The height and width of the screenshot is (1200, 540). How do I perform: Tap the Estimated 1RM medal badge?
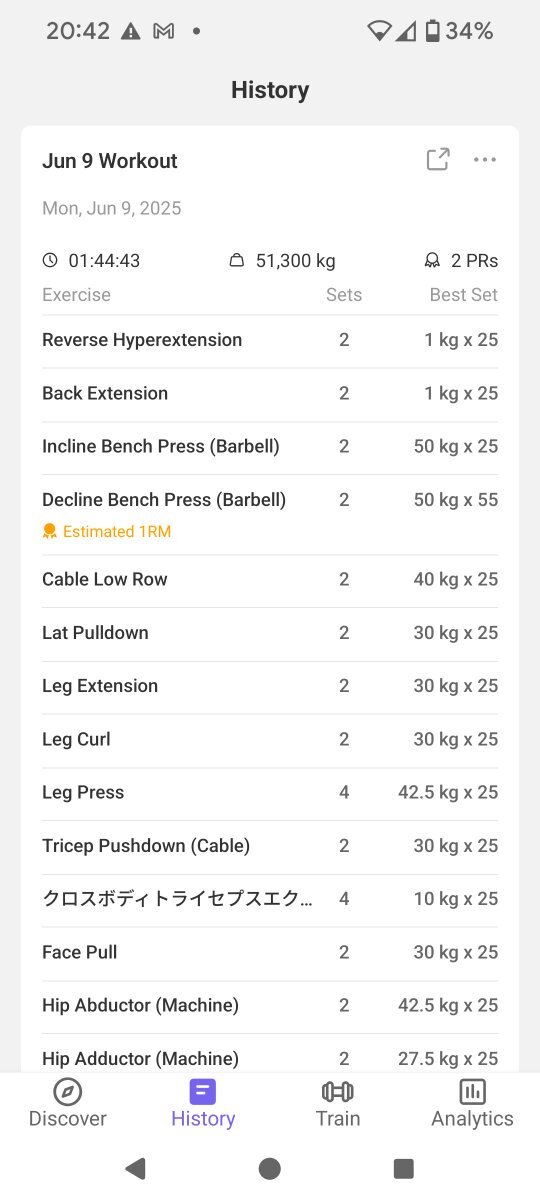(50, 532)
